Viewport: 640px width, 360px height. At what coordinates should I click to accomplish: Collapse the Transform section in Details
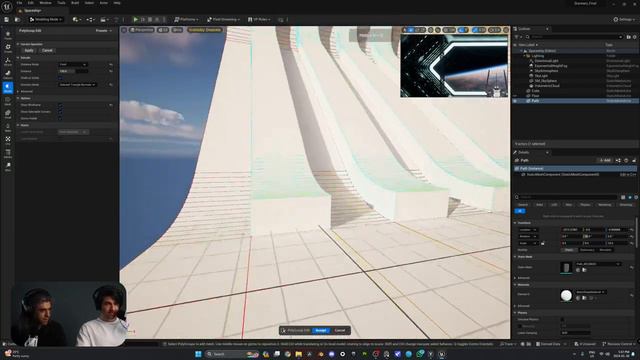point(515,223)
